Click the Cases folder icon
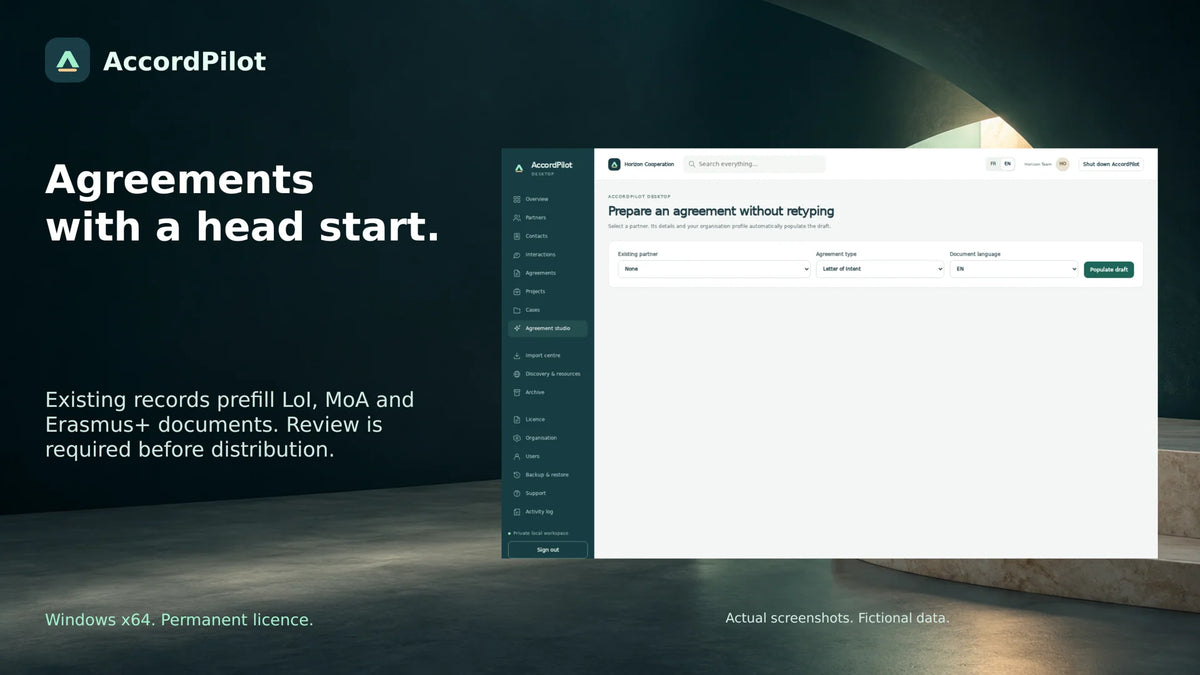Screen dimensions: 1200x675 click(516, 310)
